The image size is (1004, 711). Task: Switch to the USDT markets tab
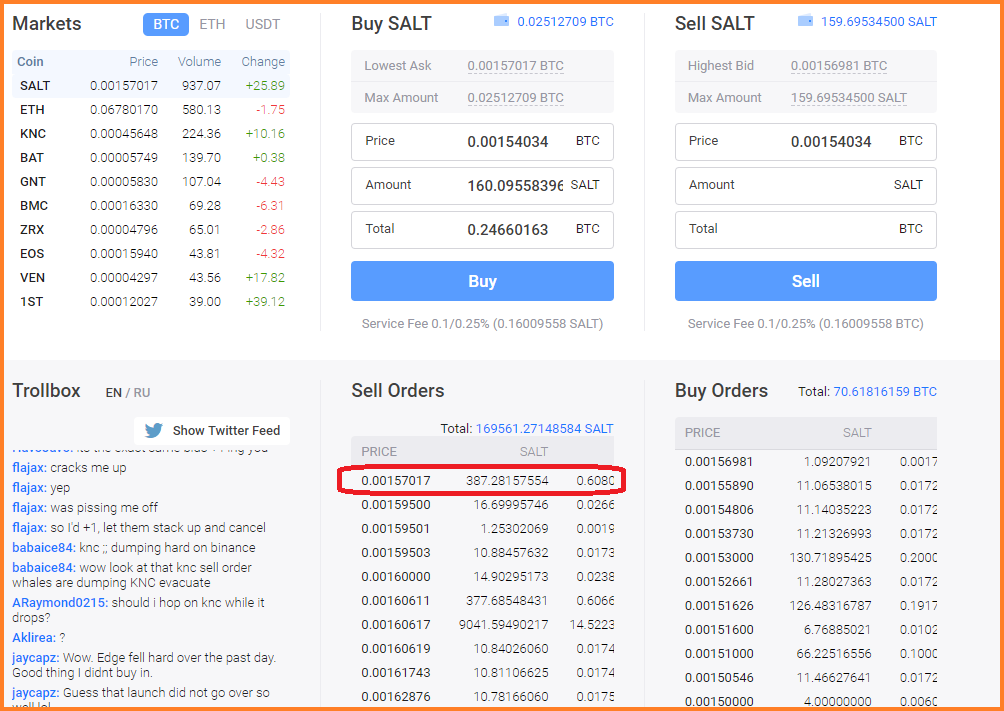(263, 24)
